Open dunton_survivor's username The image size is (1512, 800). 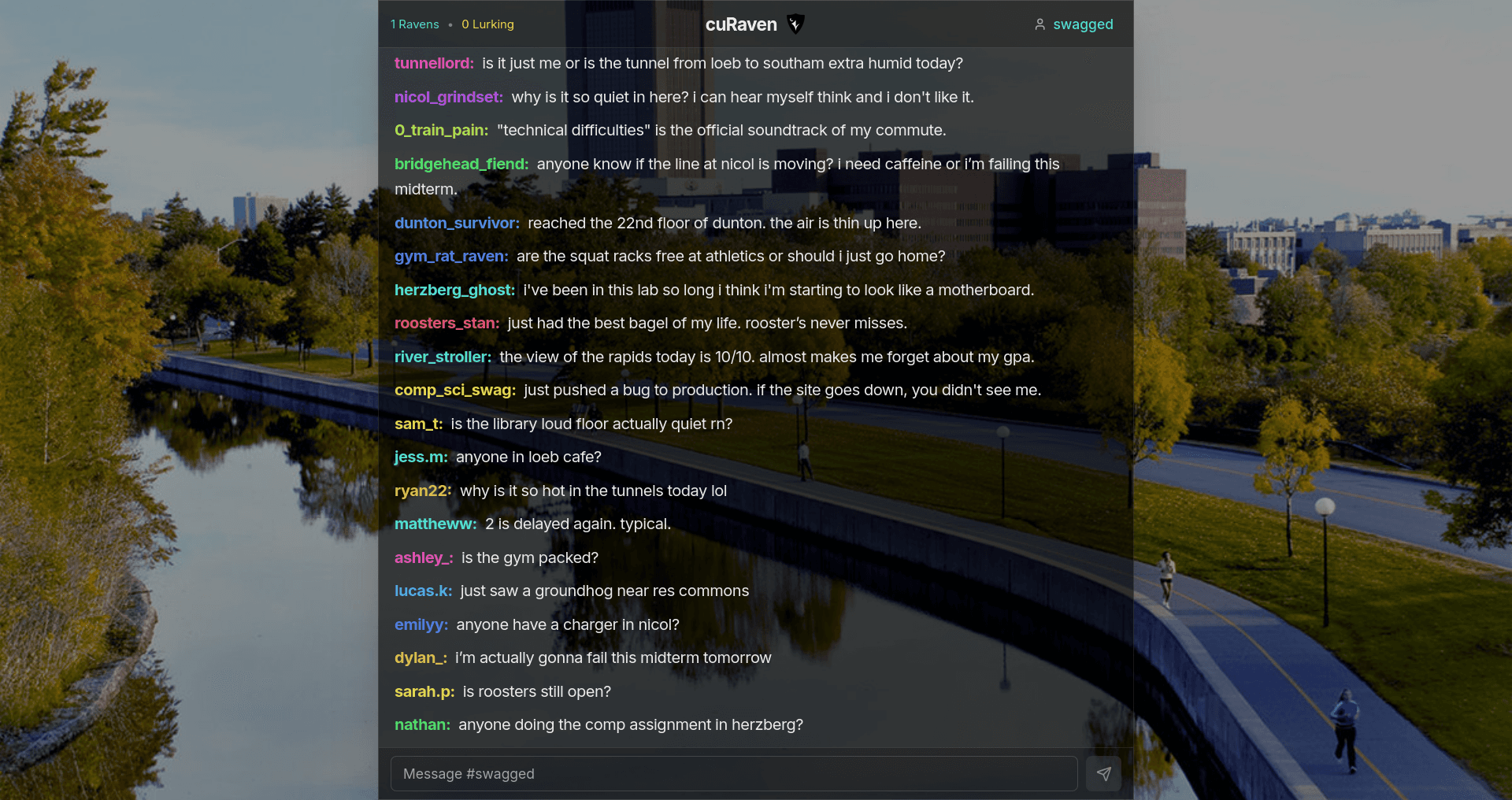(457, 224)
